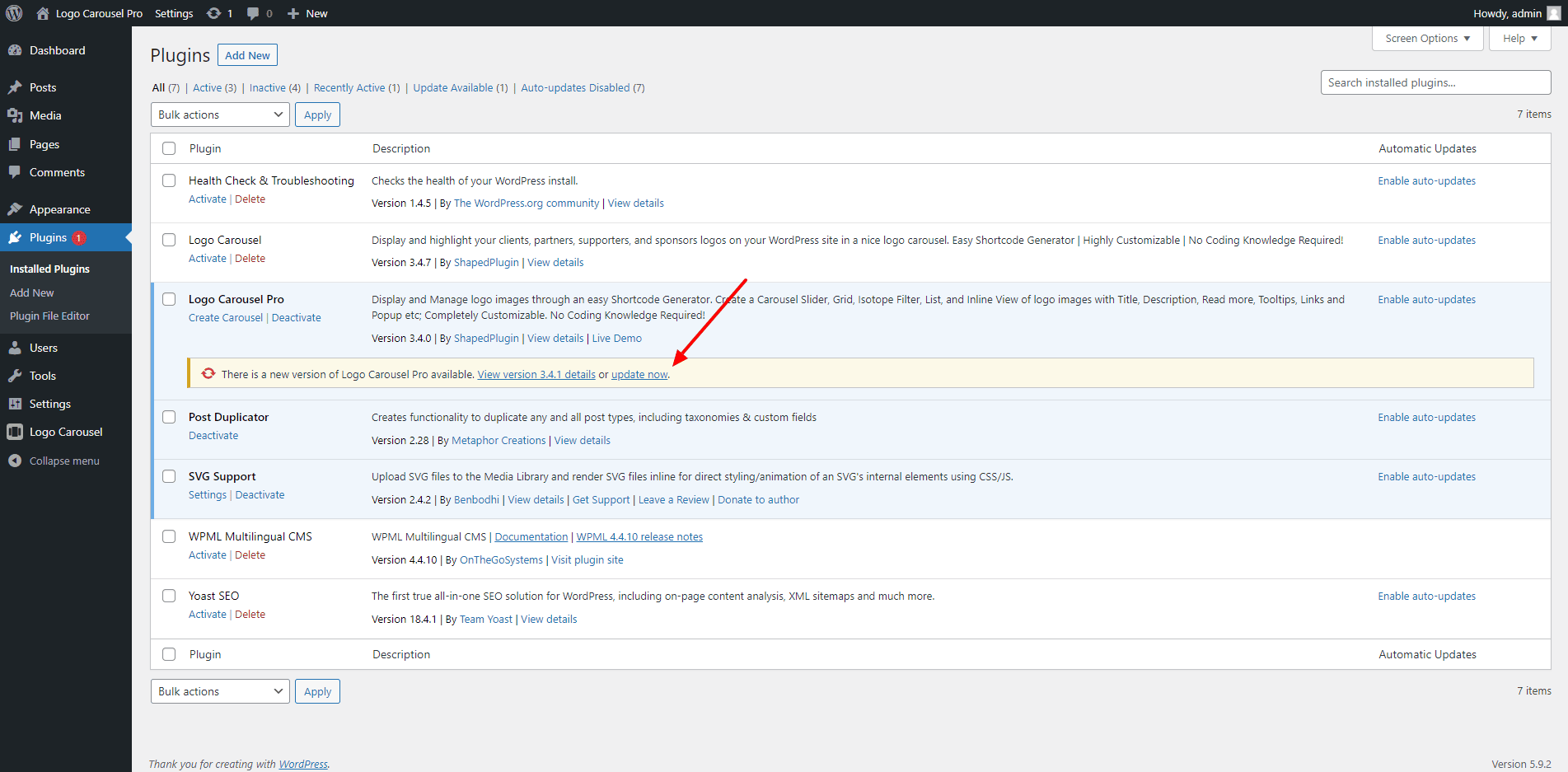Click the update now link
The height and width of the screenshot is (772, 1568).
click(x=639, y=375)
